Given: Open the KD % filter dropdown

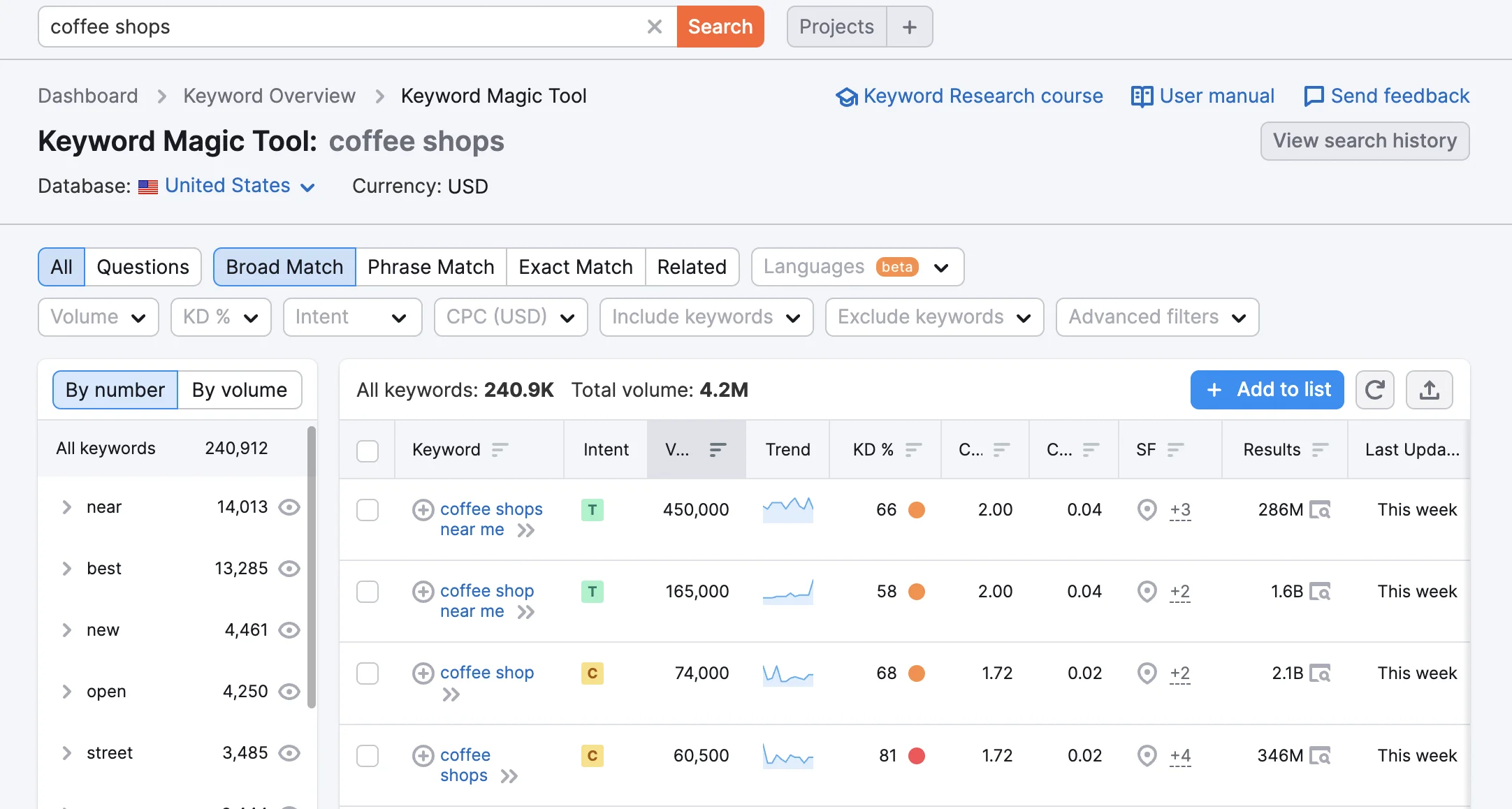Looking at the screenshot, I should pos(221,317).
